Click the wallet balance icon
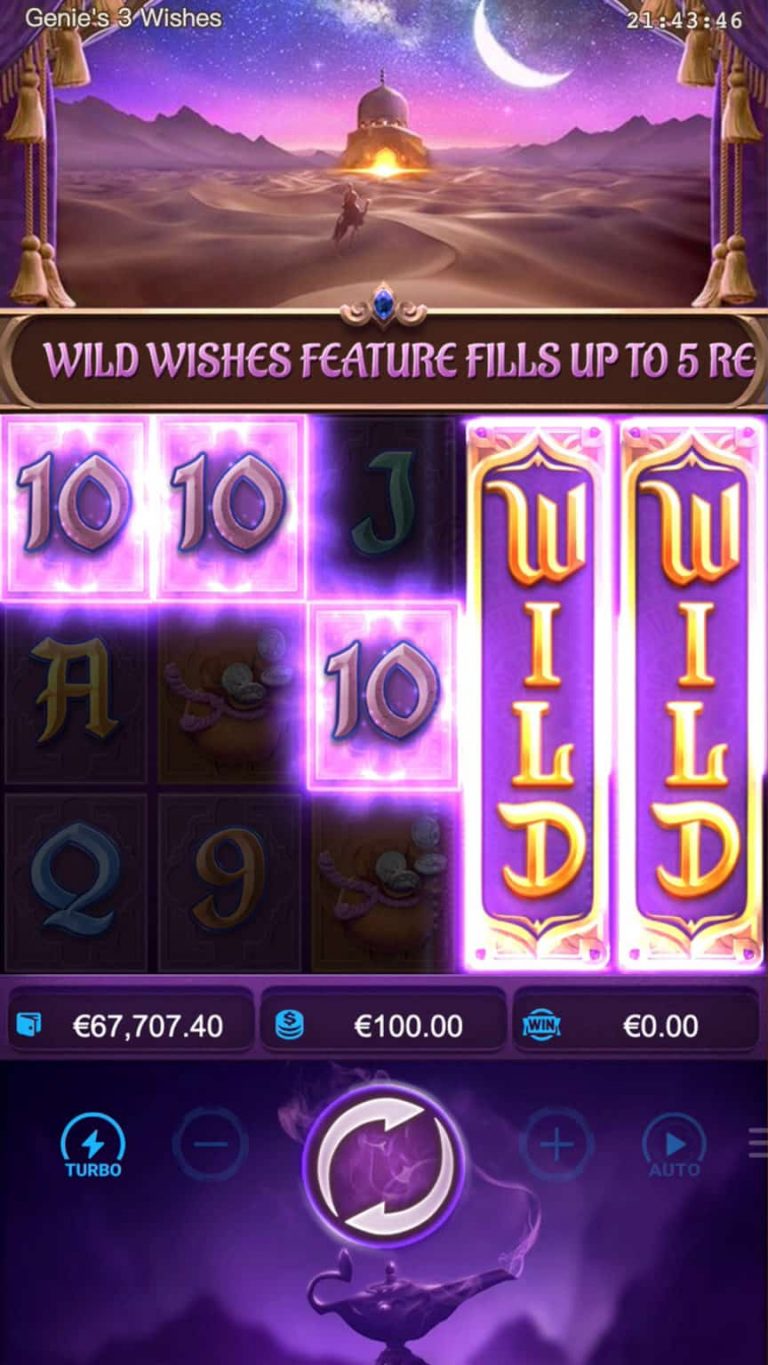The height and width of the screenshot is (1365, 768). [x=29, y=1025]
